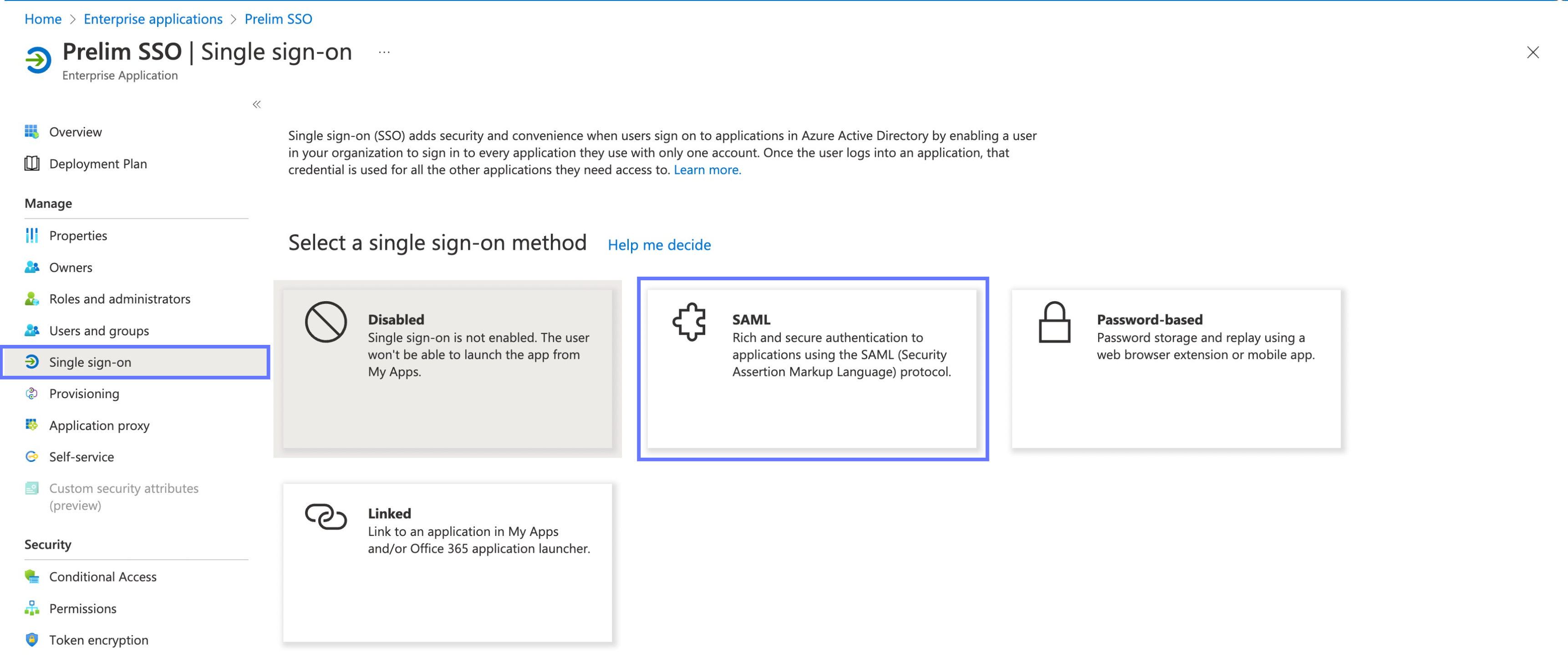Click the Conditional Access icon
The height and width of the screenshot is (667, 1568).
coord(32,576)
